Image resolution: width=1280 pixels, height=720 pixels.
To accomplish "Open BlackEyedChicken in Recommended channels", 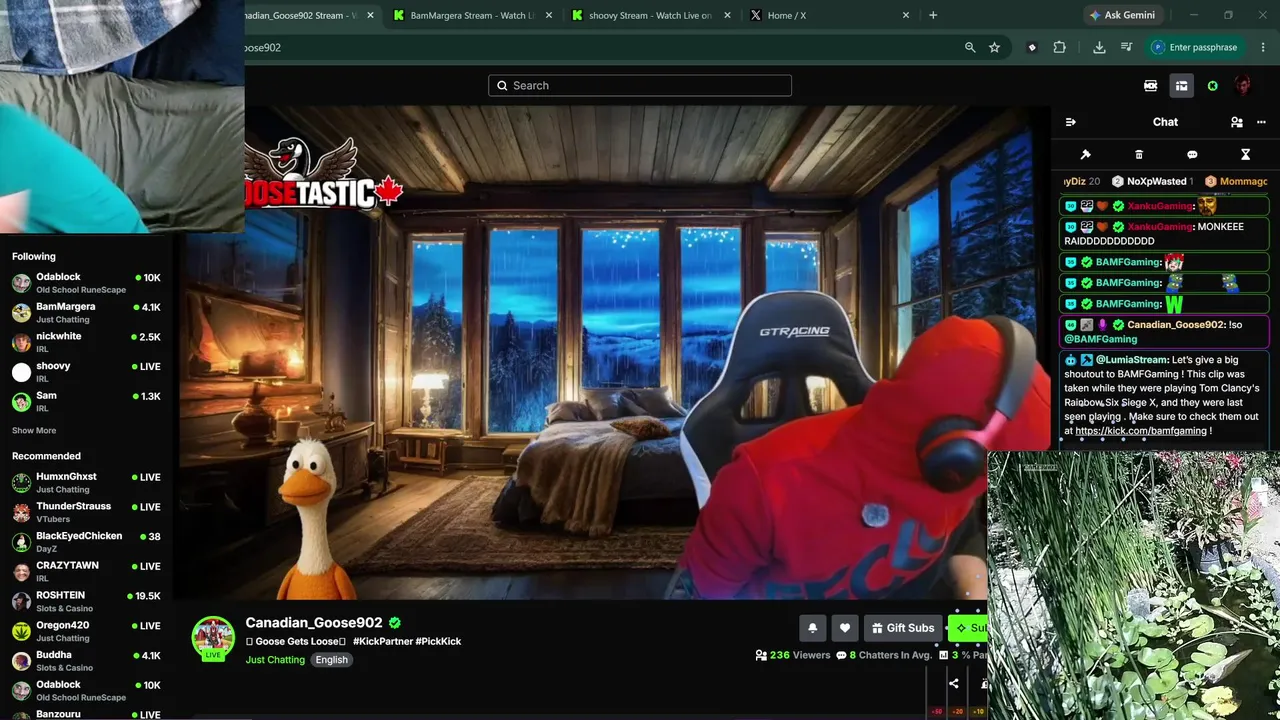I will point(86,542).
